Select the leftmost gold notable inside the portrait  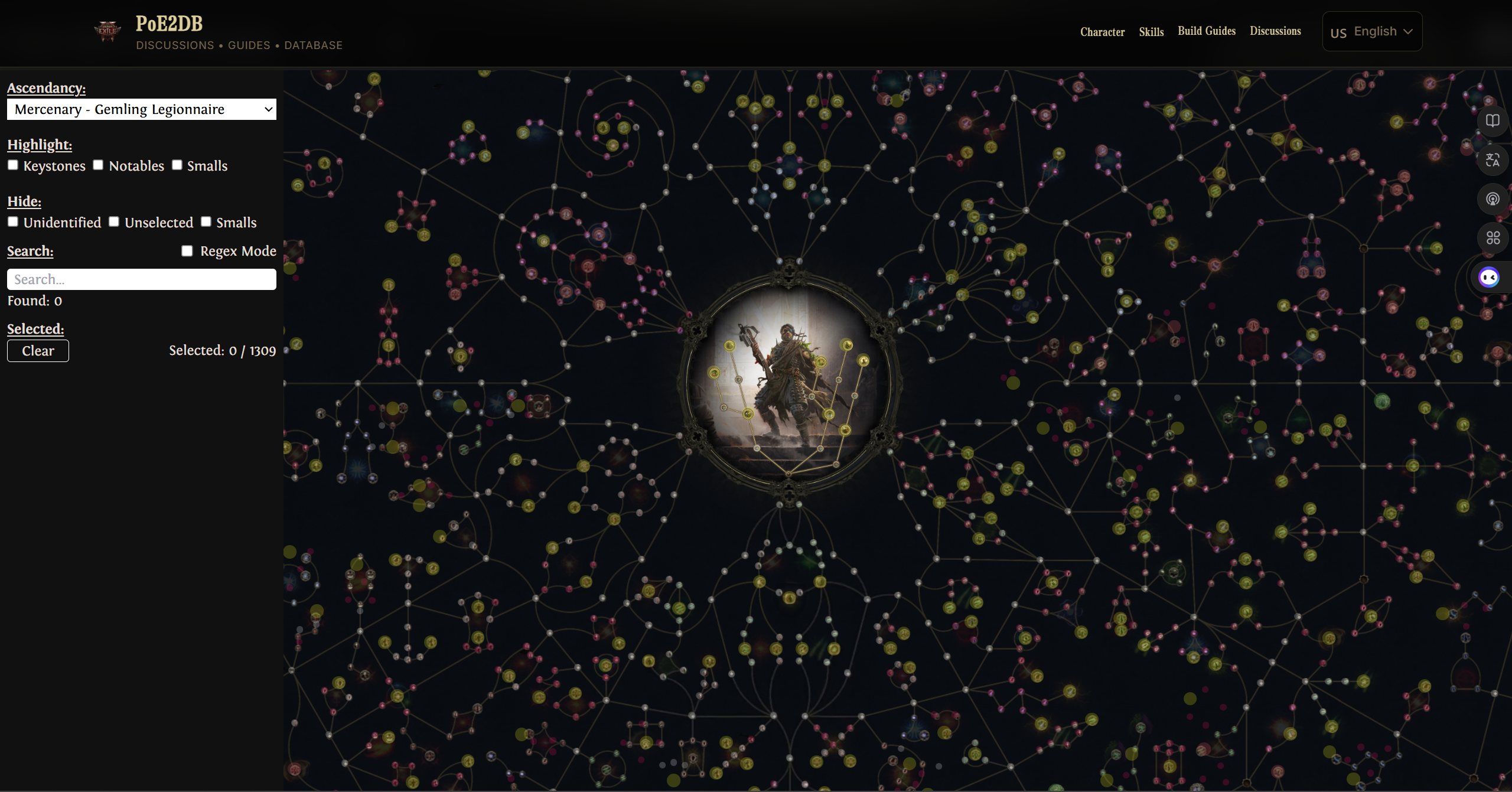pyautogui.click(x=714, y=373)
